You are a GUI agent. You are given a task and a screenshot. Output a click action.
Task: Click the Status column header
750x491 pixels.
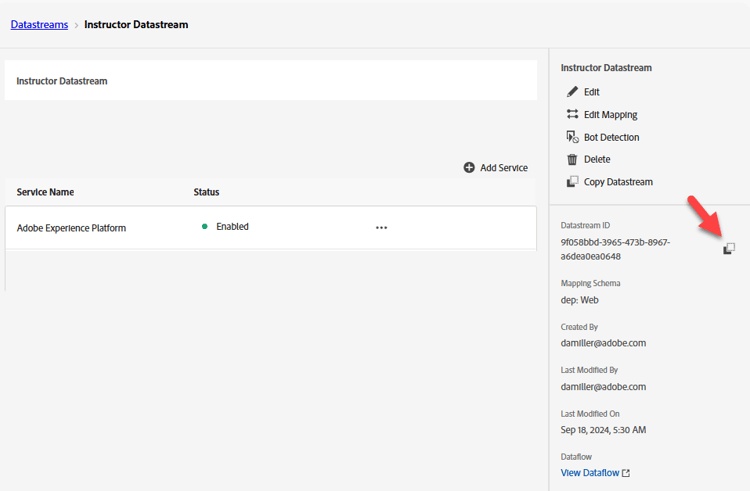(206, 192)
